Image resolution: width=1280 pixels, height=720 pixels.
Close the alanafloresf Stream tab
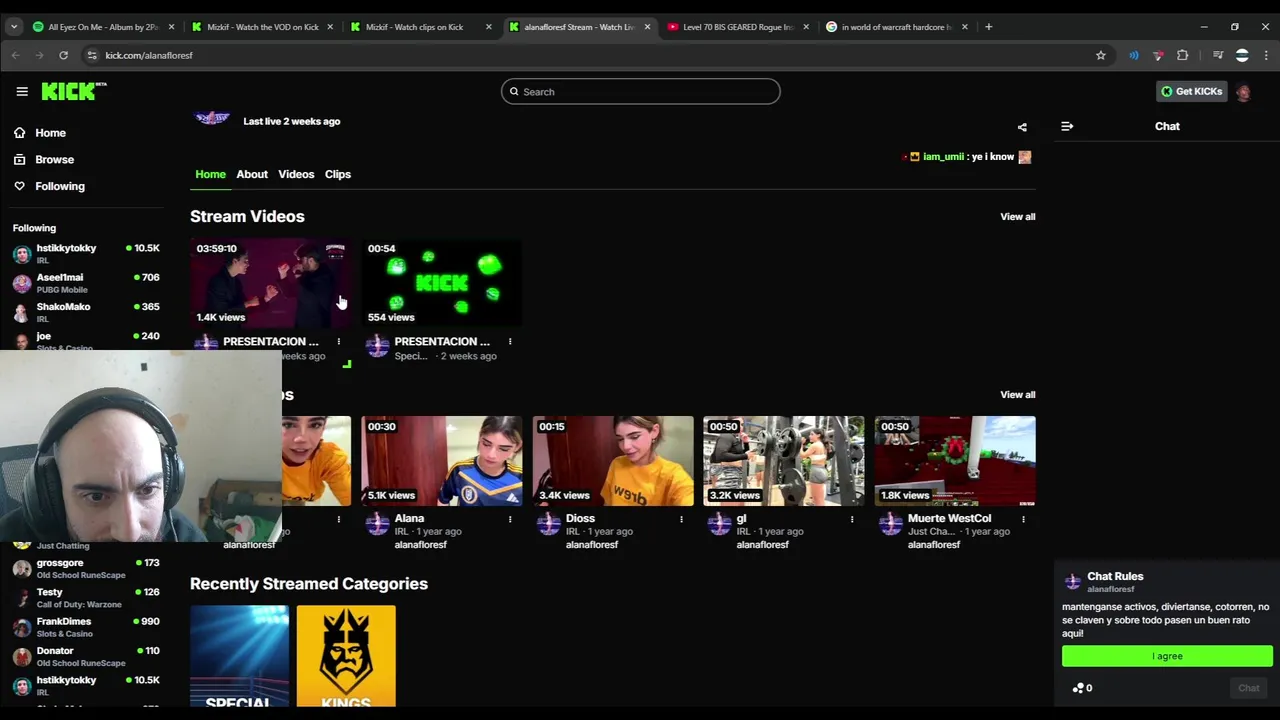(647, 27)
